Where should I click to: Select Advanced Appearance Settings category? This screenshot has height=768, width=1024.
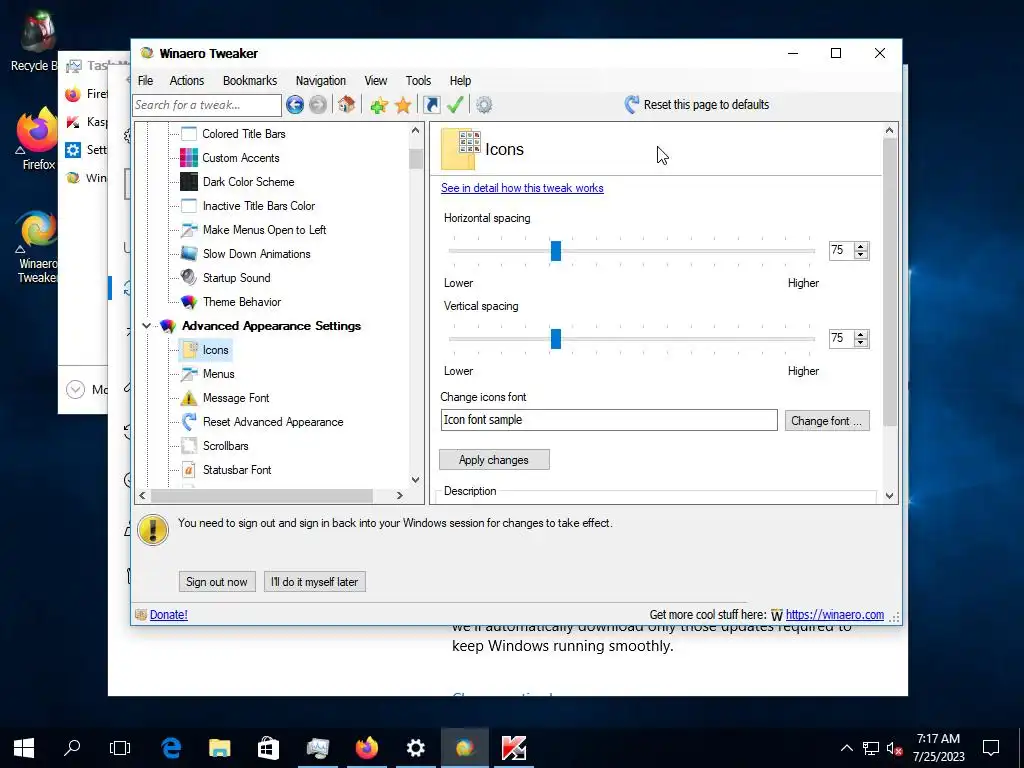271,326
